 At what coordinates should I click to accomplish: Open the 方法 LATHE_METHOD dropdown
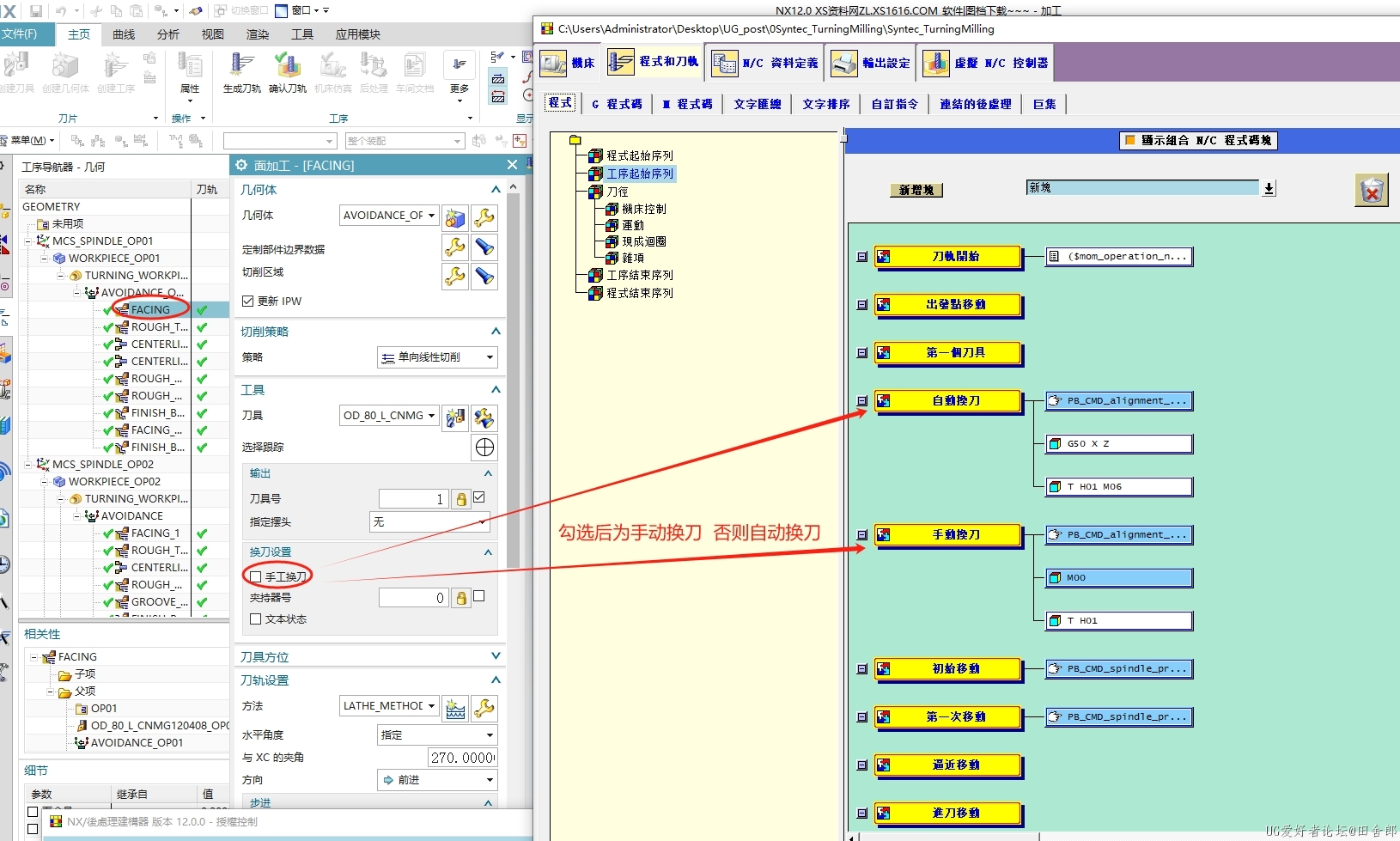[390, 706]
